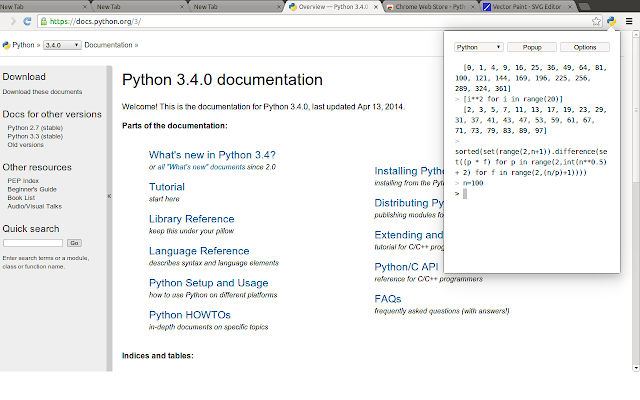Click the Popup button in extension panel
640x400 pixels.
pos(532,47)
